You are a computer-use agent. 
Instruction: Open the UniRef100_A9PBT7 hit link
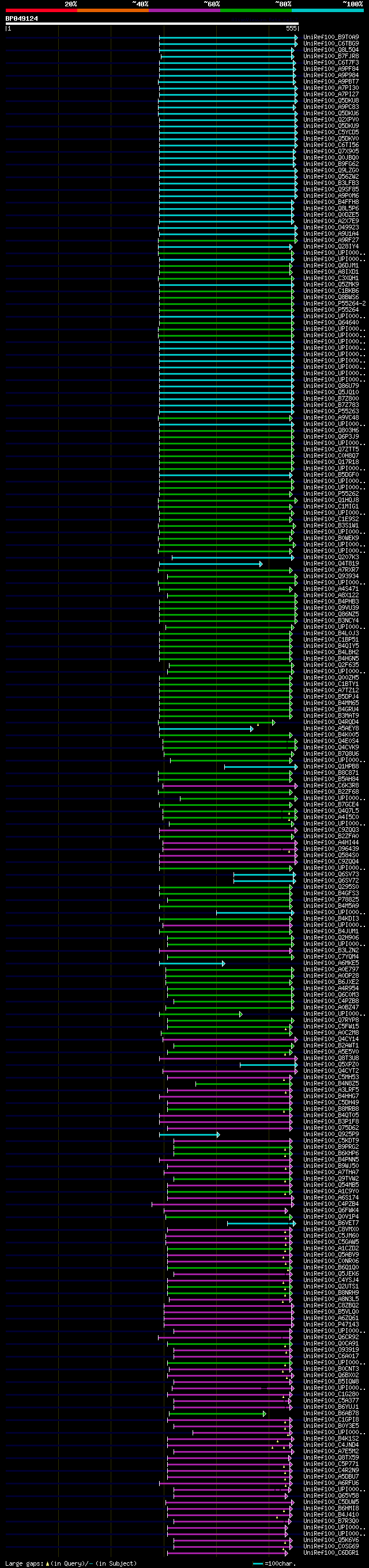click(332, 81)
